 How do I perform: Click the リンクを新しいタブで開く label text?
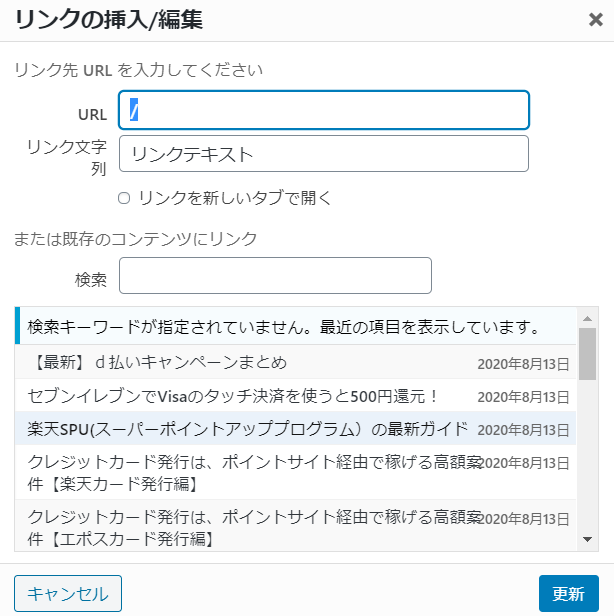tap(235, 198)
